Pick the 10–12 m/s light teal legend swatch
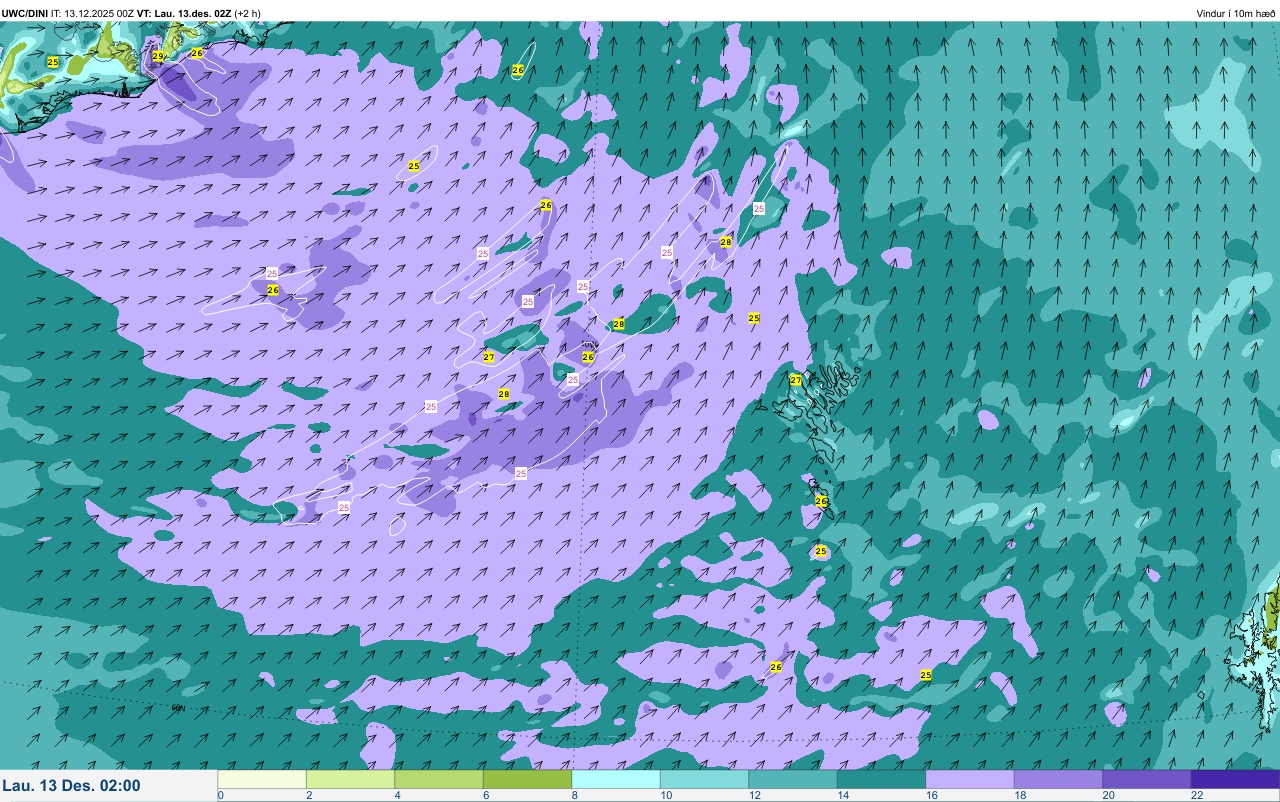 [704, 779]
